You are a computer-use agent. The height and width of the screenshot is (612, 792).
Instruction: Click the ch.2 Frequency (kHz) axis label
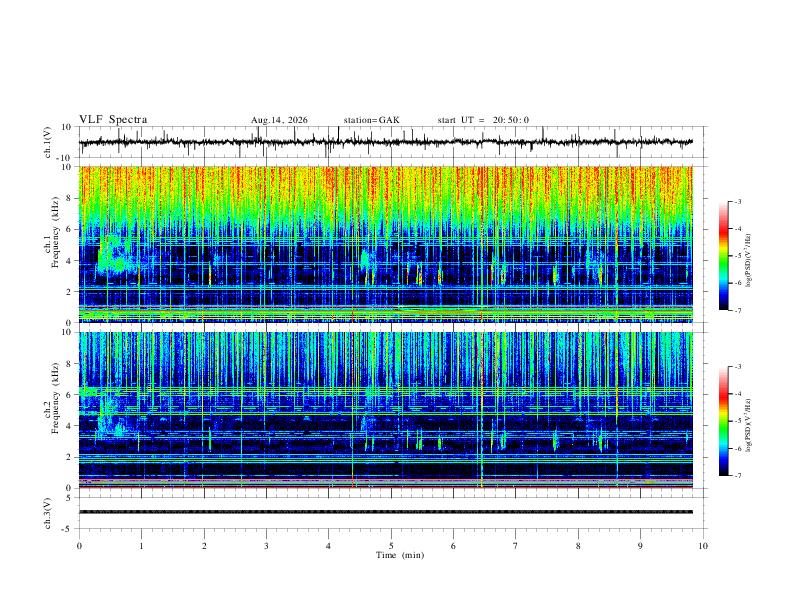pos(51,398)
